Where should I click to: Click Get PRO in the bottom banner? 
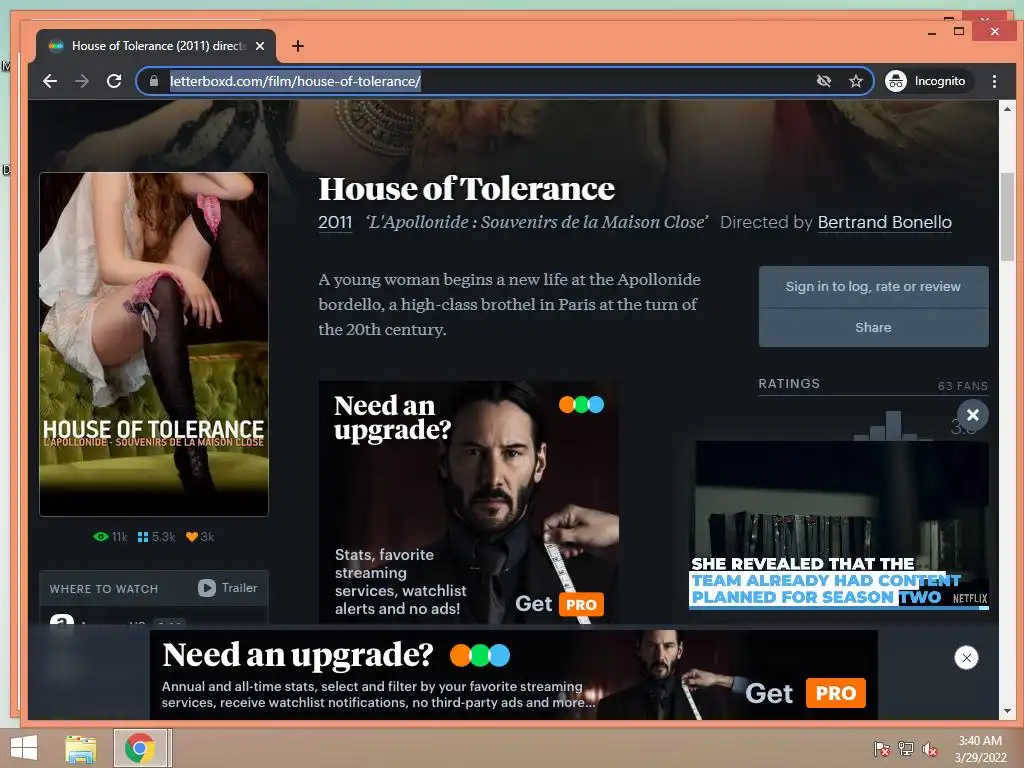[x=805, y=693]
